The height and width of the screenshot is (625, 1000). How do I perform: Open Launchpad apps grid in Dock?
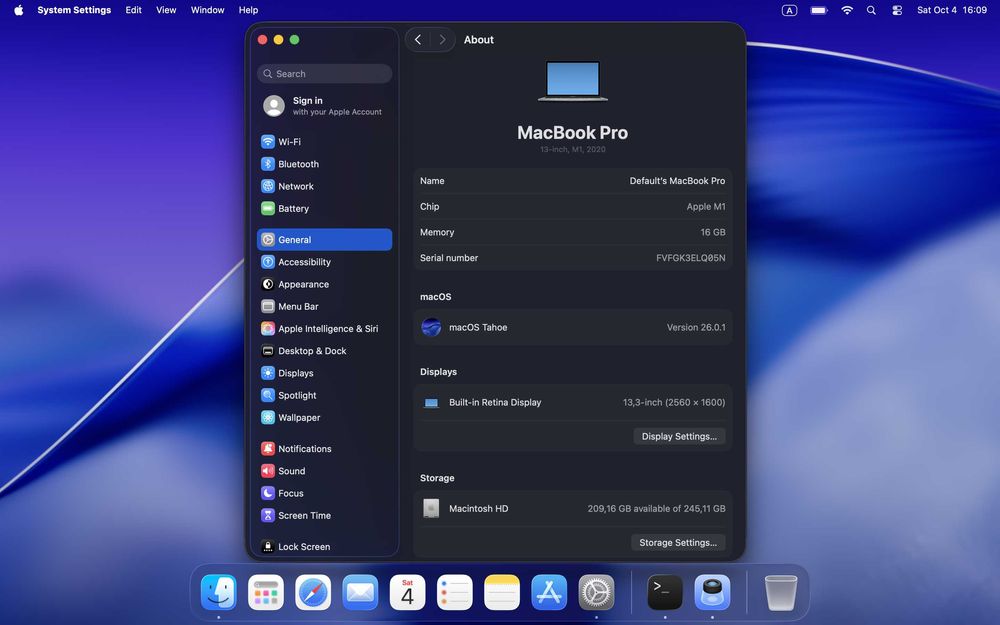266,592
